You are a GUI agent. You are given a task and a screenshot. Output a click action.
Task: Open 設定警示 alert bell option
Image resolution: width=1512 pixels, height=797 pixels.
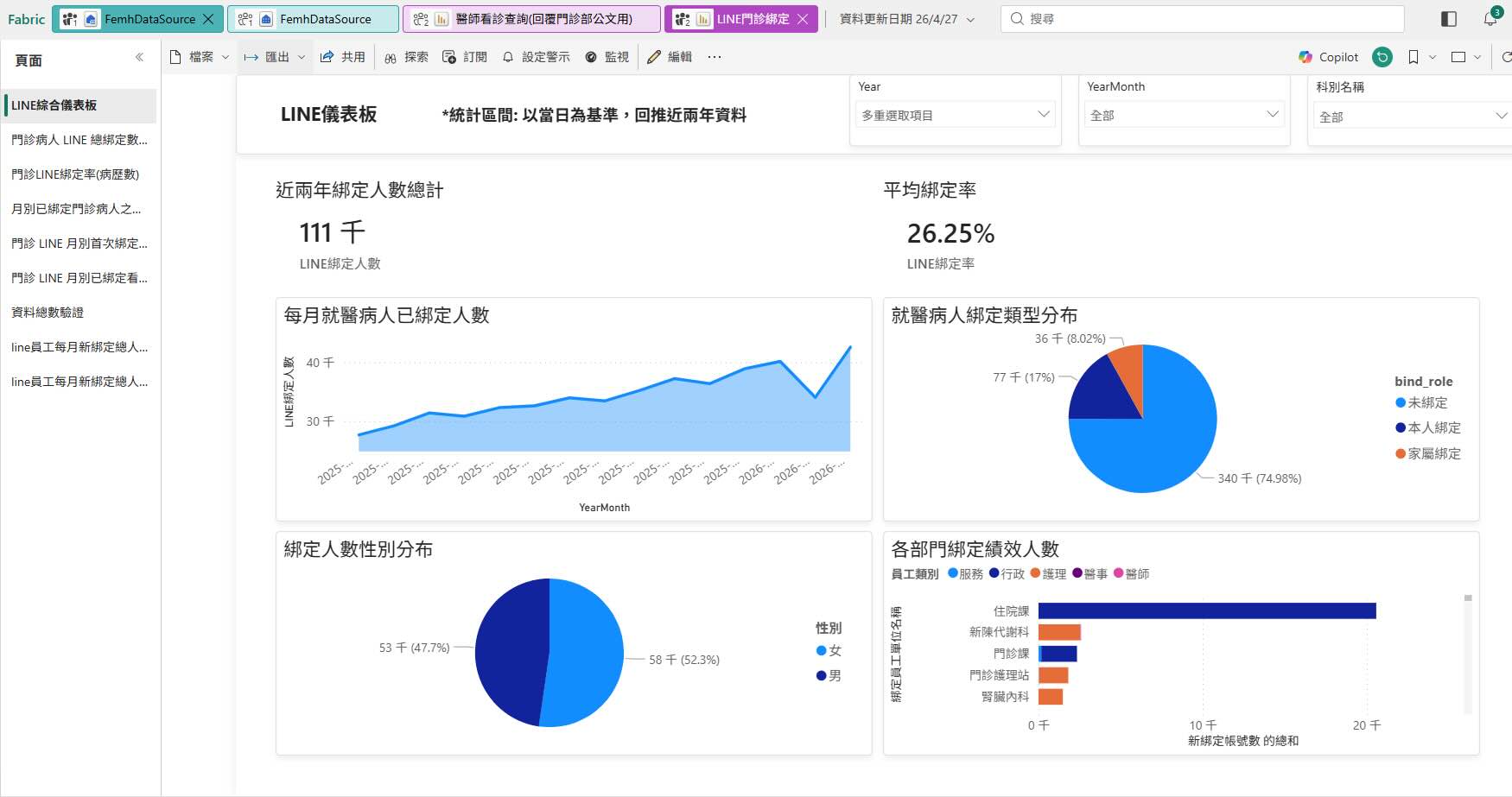click(x=536, y=57)
